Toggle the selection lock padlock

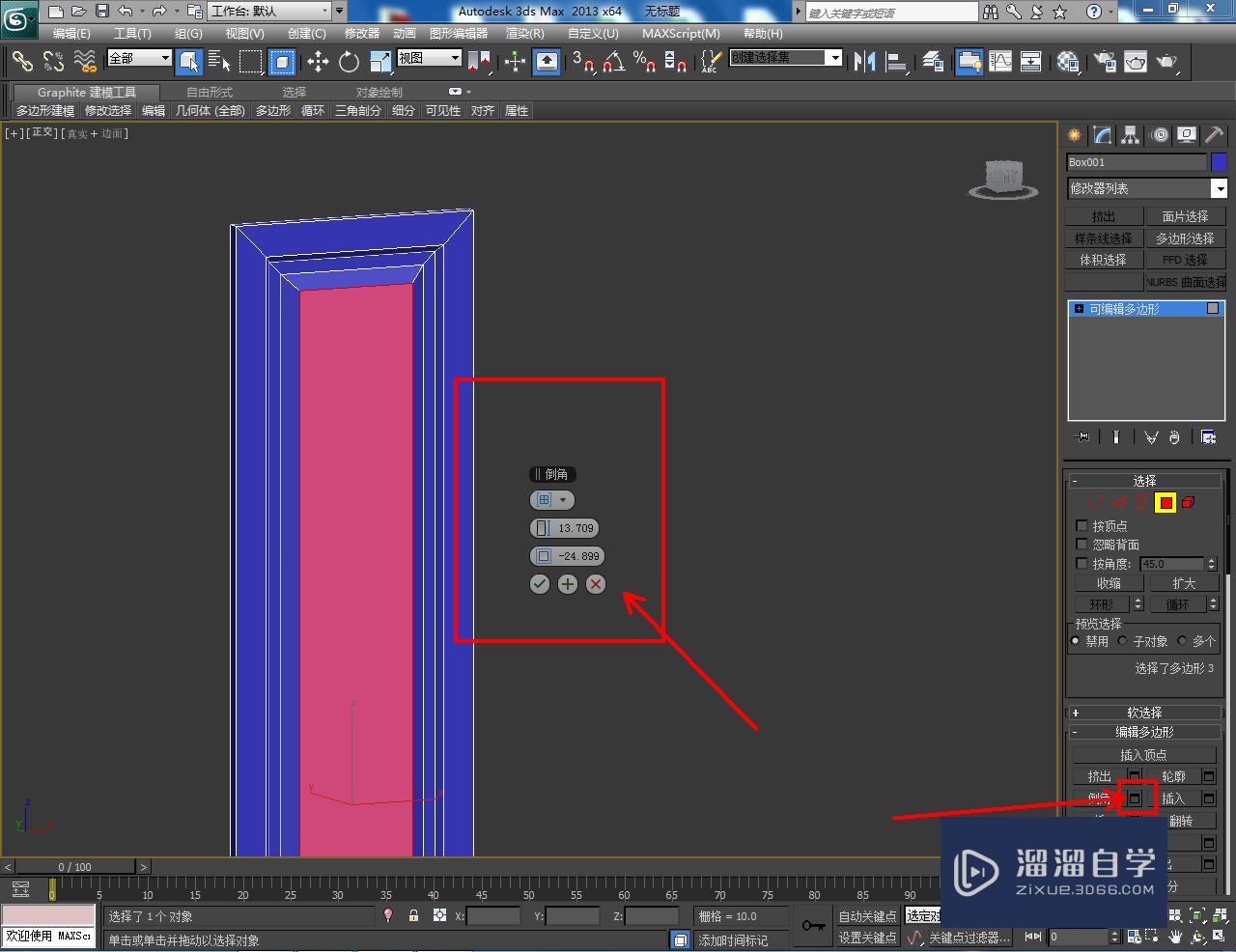(413, 915)
